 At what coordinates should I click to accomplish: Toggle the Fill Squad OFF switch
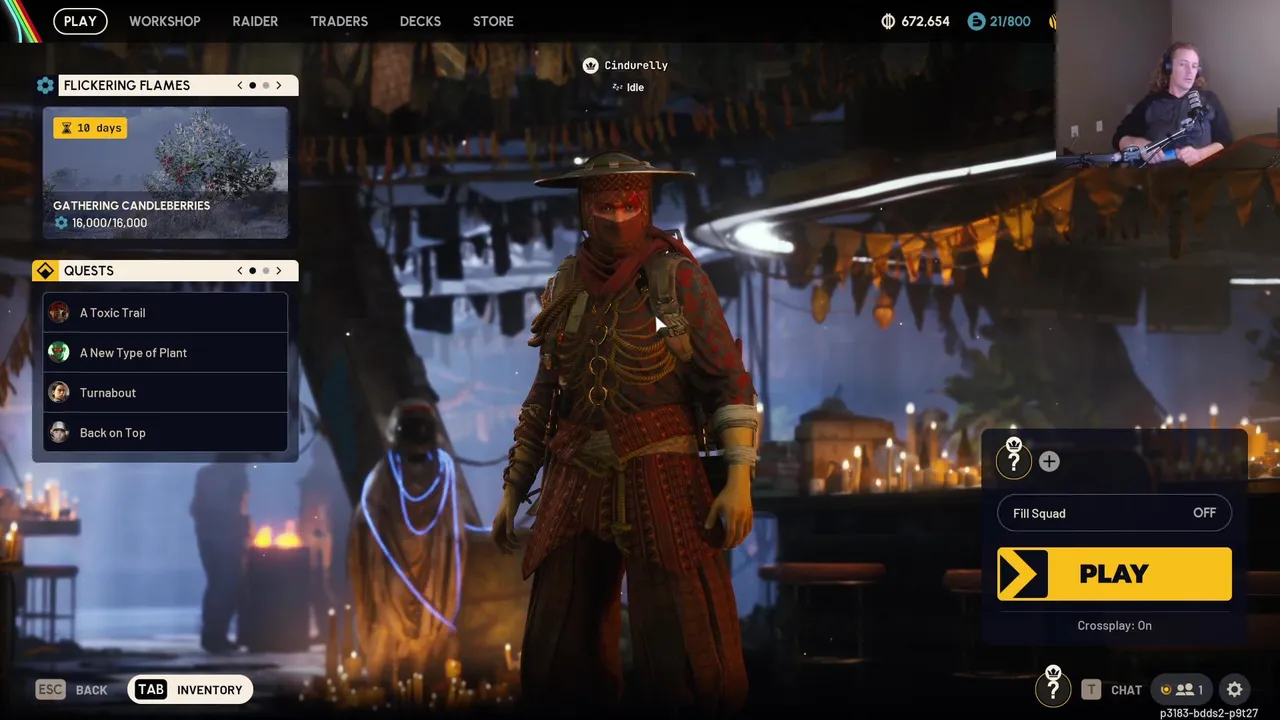[1114, 513]
